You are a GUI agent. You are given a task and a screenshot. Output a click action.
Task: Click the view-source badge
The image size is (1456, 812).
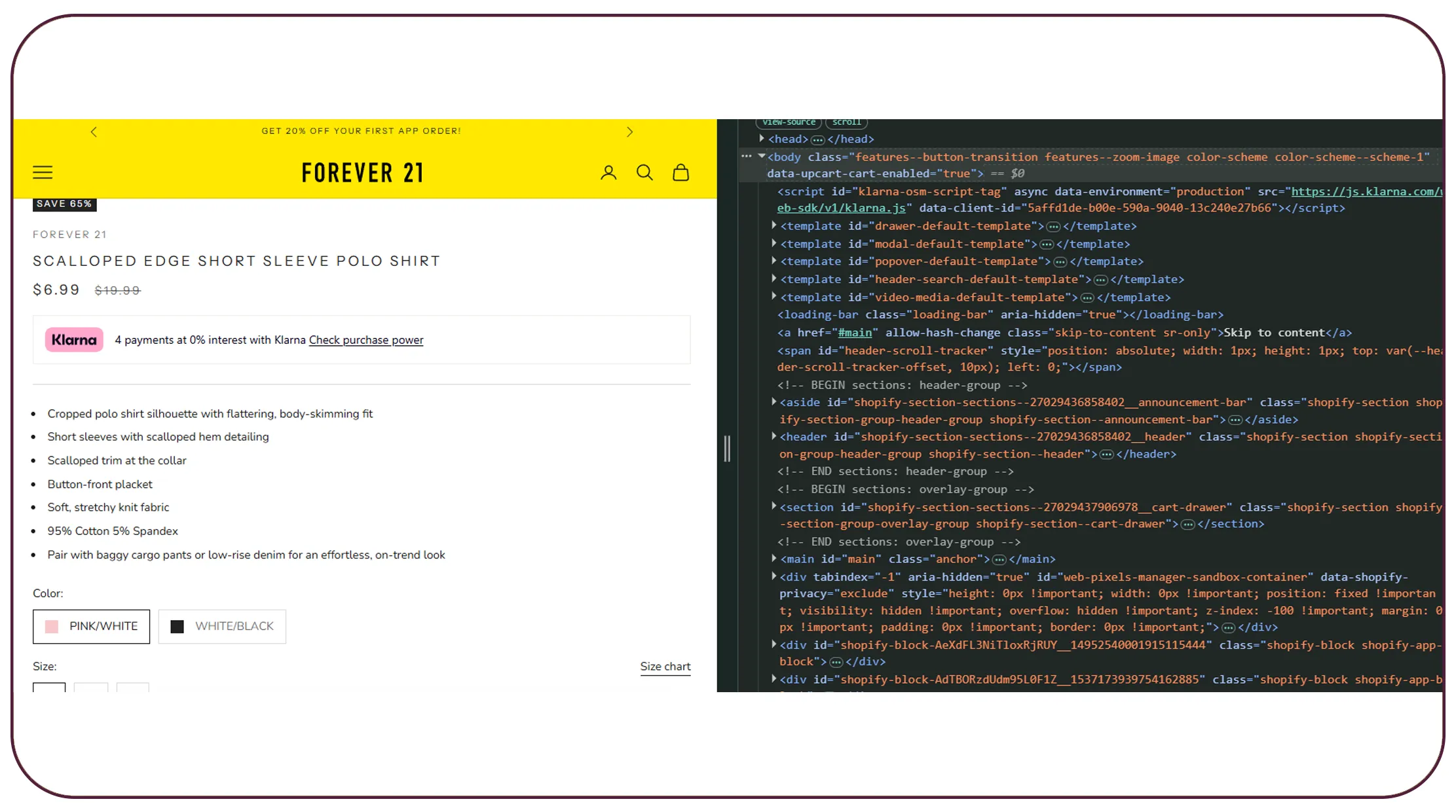(789, 122)
